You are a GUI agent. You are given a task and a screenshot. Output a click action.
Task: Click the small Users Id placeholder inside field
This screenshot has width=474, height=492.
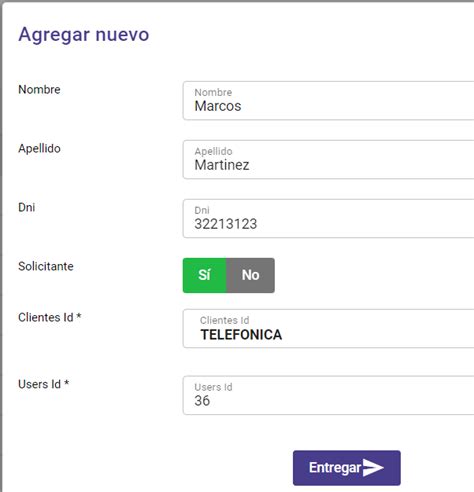pyautogui.click(x=213, y=387)
